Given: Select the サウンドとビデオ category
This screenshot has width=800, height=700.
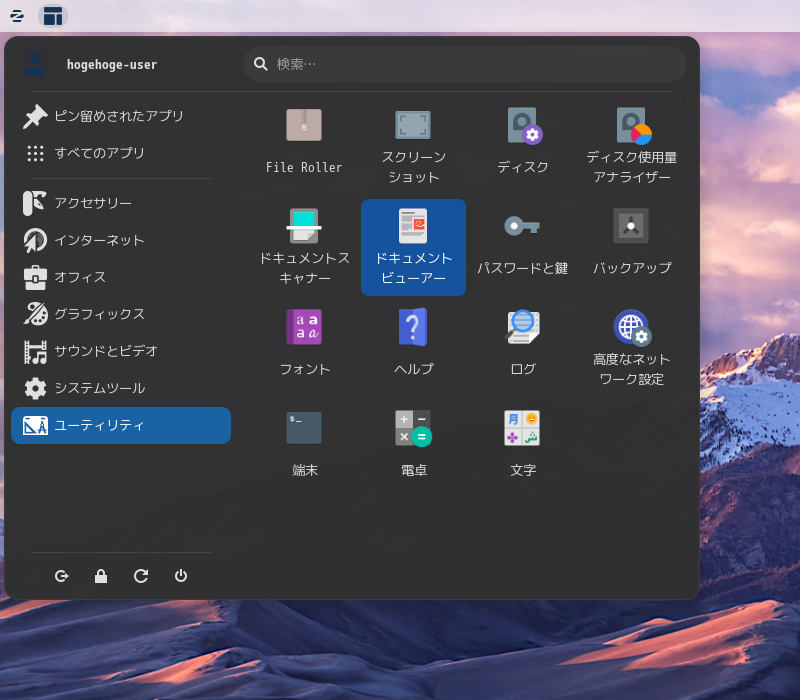Looking at the screenshot, I should (x=121, y=351).
